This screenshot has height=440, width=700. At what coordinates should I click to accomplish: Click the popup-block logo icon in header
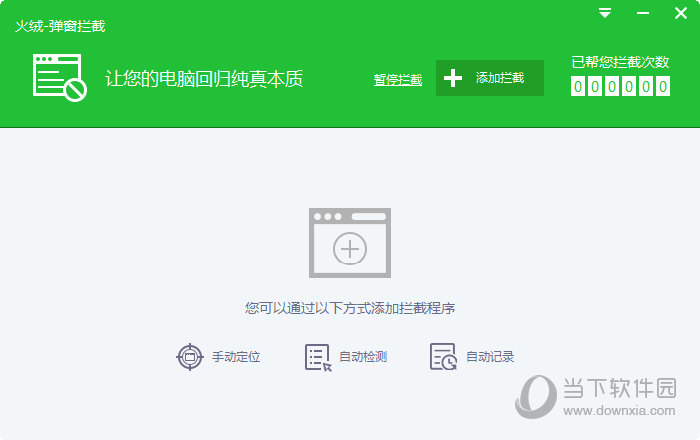60,78
